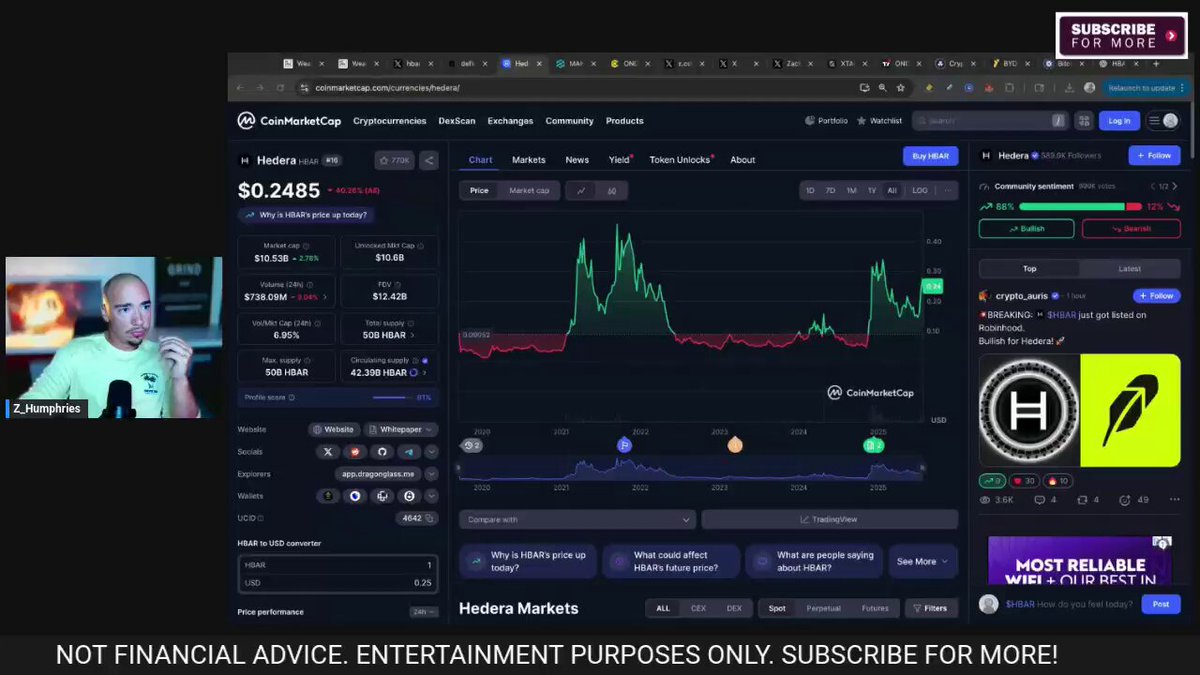Open Hedera's Reddit social link
The width and height of the screenshot is (1200, 675).
355,452
